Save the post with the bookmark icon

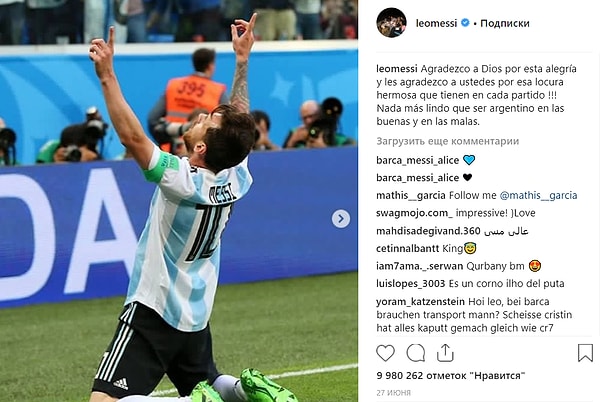[585, 353]
